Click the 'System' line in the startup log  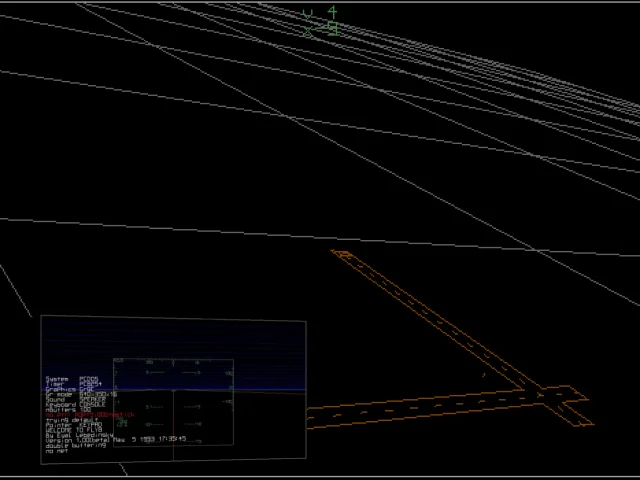click(x=72, y=379)
